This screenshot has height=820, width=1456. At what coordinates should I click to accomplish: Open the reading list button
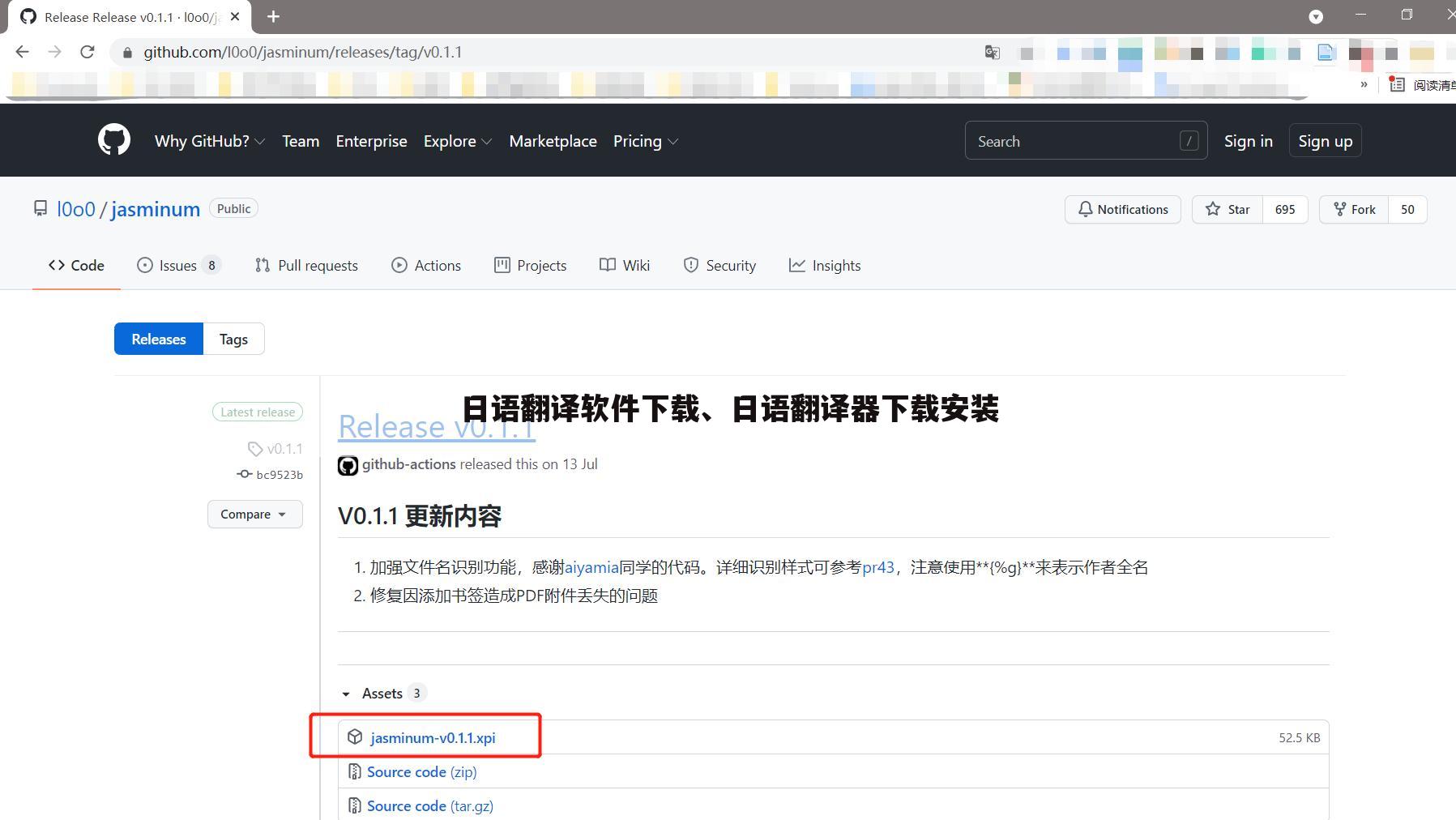coord(1424,84)
